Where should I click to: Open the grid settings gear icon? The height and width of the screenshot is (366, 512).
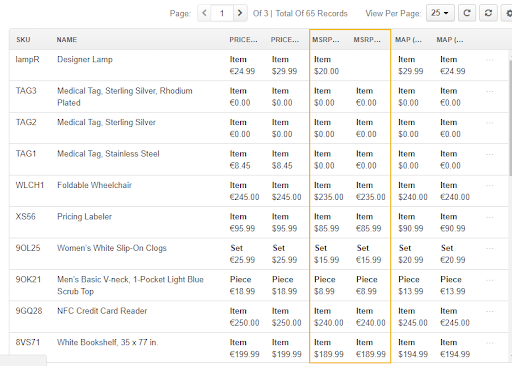[x=508, y=13]
